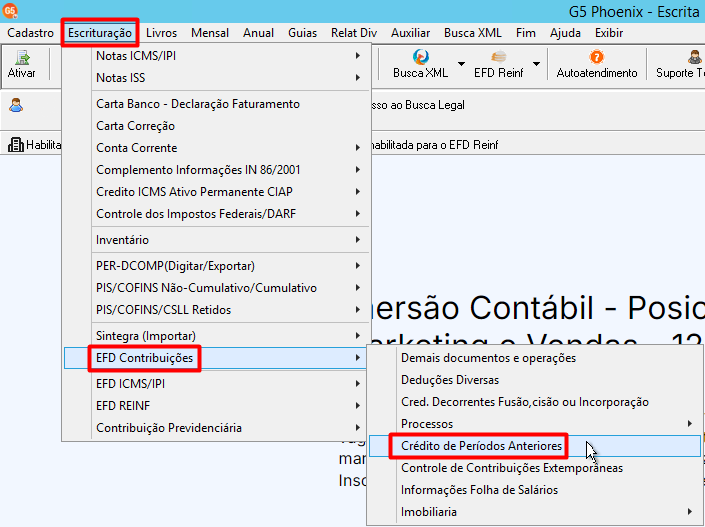The image size is (705, 527).
Task: Open the Escrituração menu
Action: pyautogui.click(x=100, y=33)
